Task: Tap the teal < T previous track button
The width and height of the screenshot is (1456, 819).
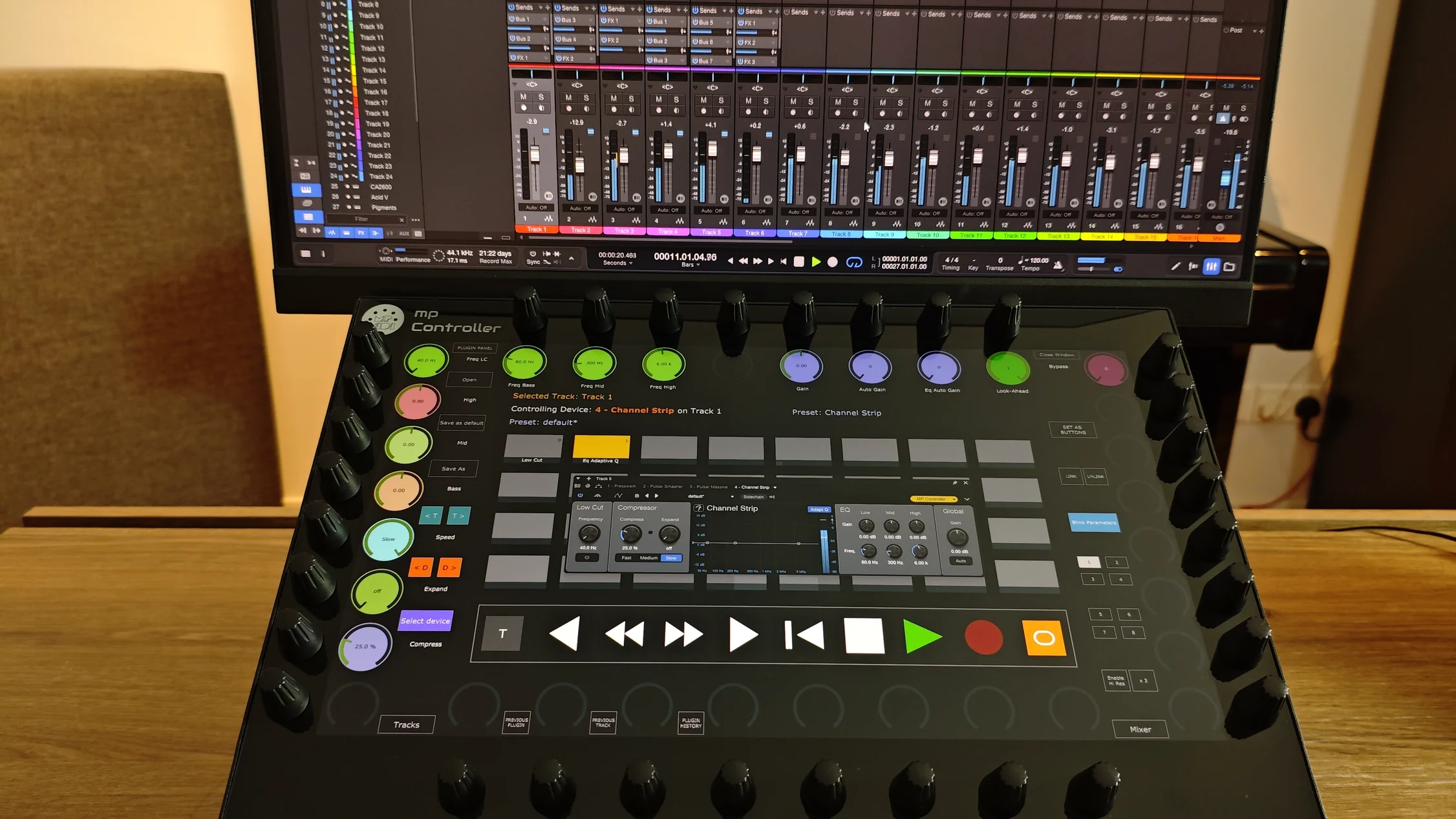Action: [x=431, y=516]
